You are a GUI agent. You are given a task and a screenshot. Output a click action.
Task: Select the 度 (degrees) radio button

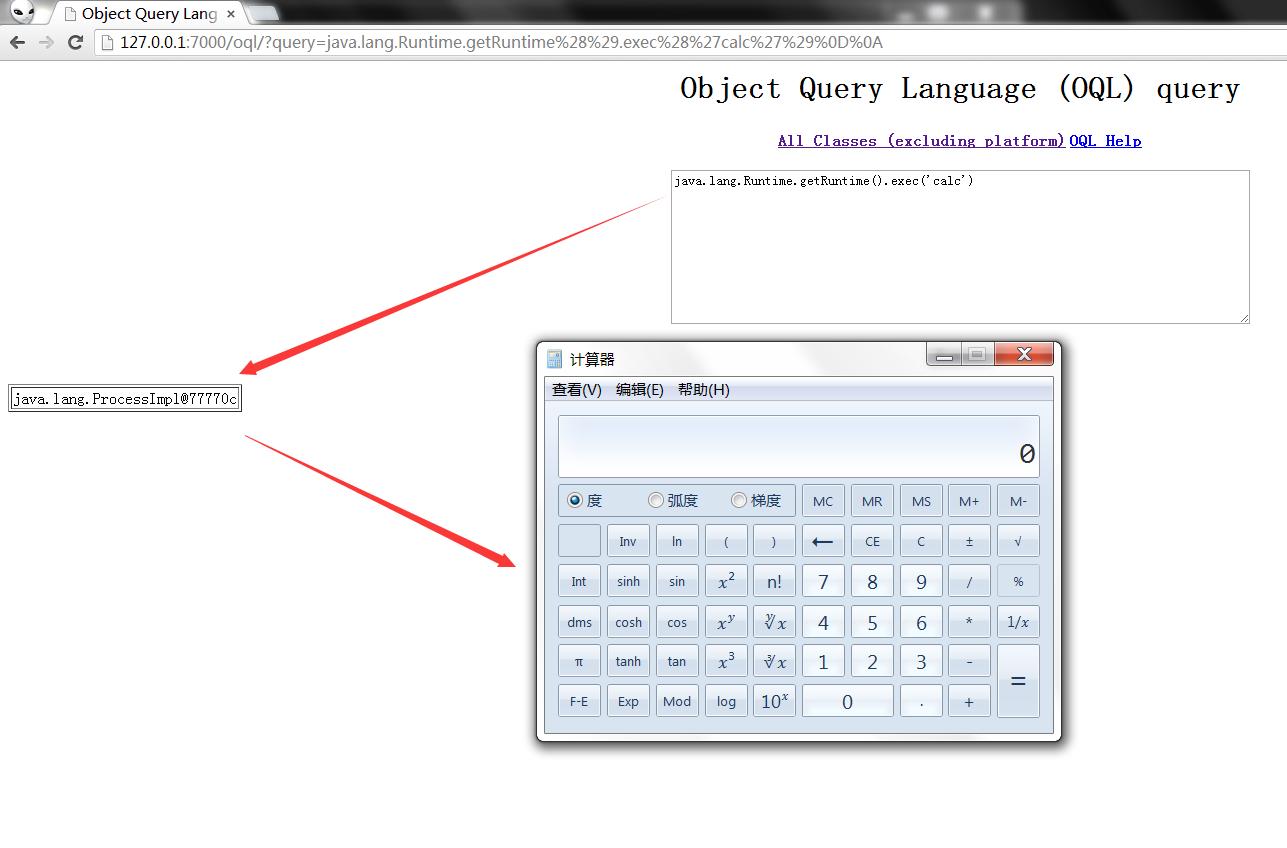(575, 500)
